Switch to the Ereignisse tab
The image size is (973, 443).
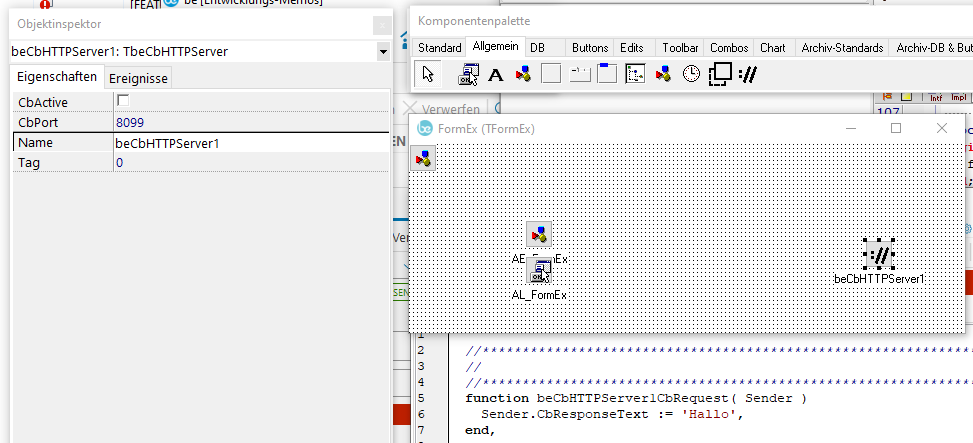(x=139, y=78)
